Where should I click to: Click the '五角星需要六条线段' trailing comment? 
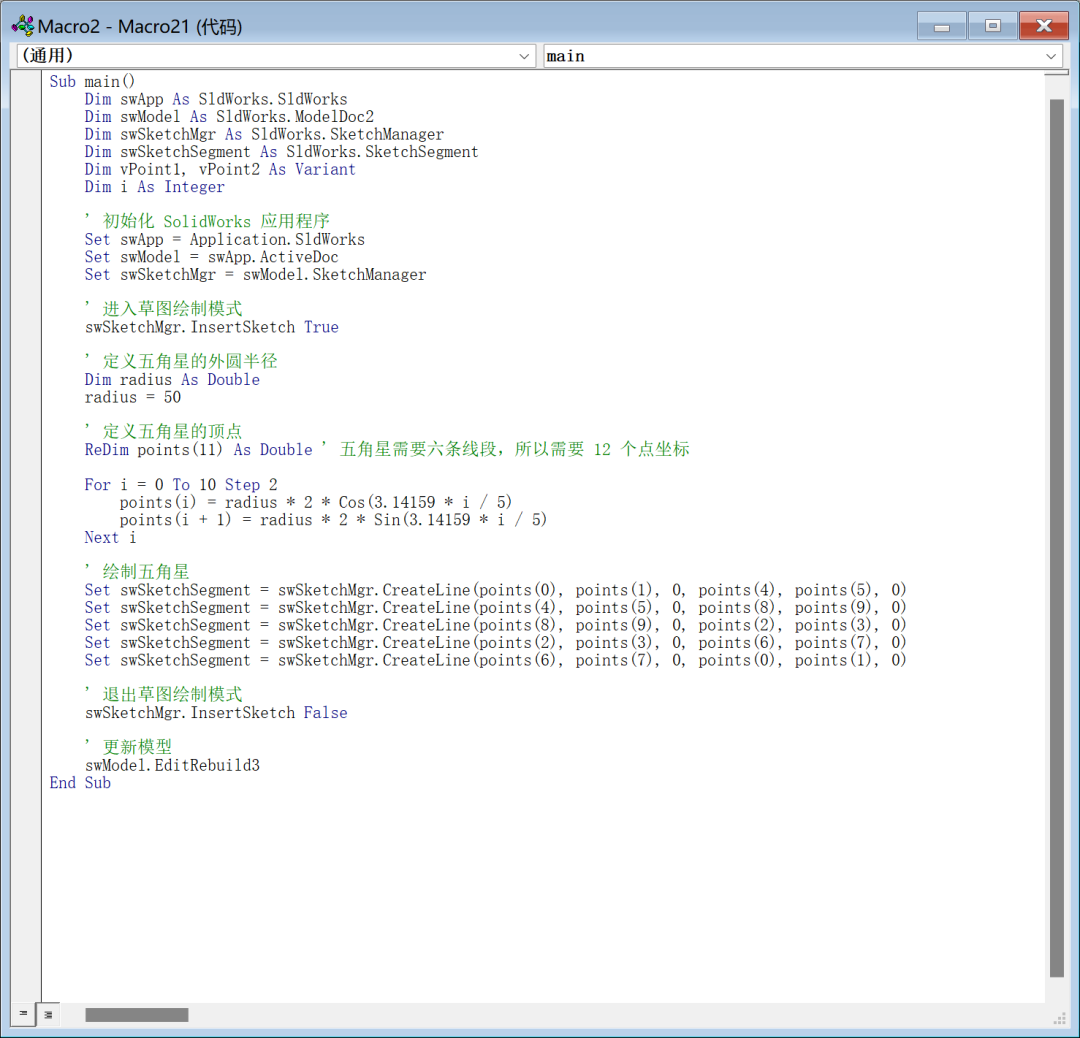(x=506, y=450)
